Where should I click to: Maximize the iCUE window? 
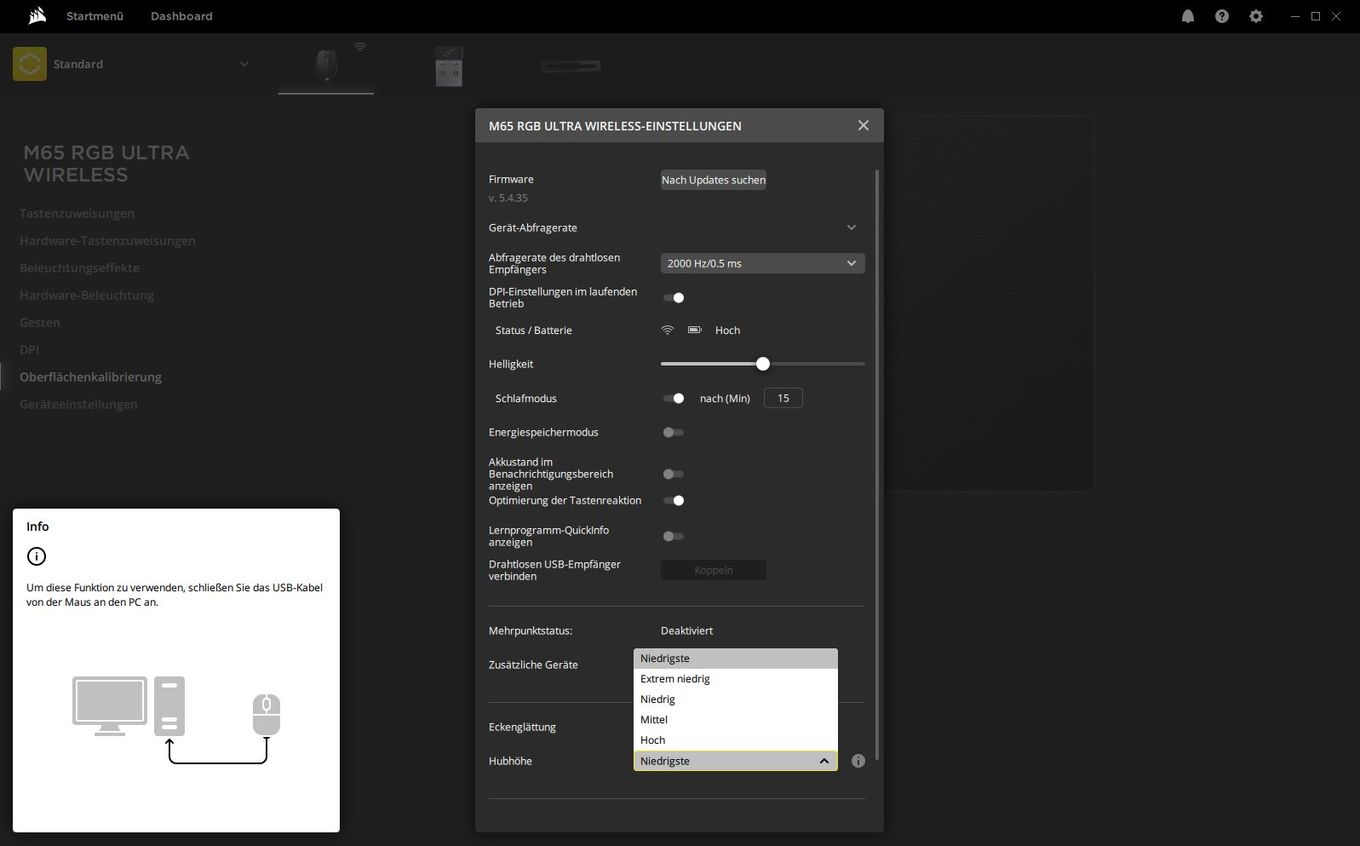point(1316,16)
